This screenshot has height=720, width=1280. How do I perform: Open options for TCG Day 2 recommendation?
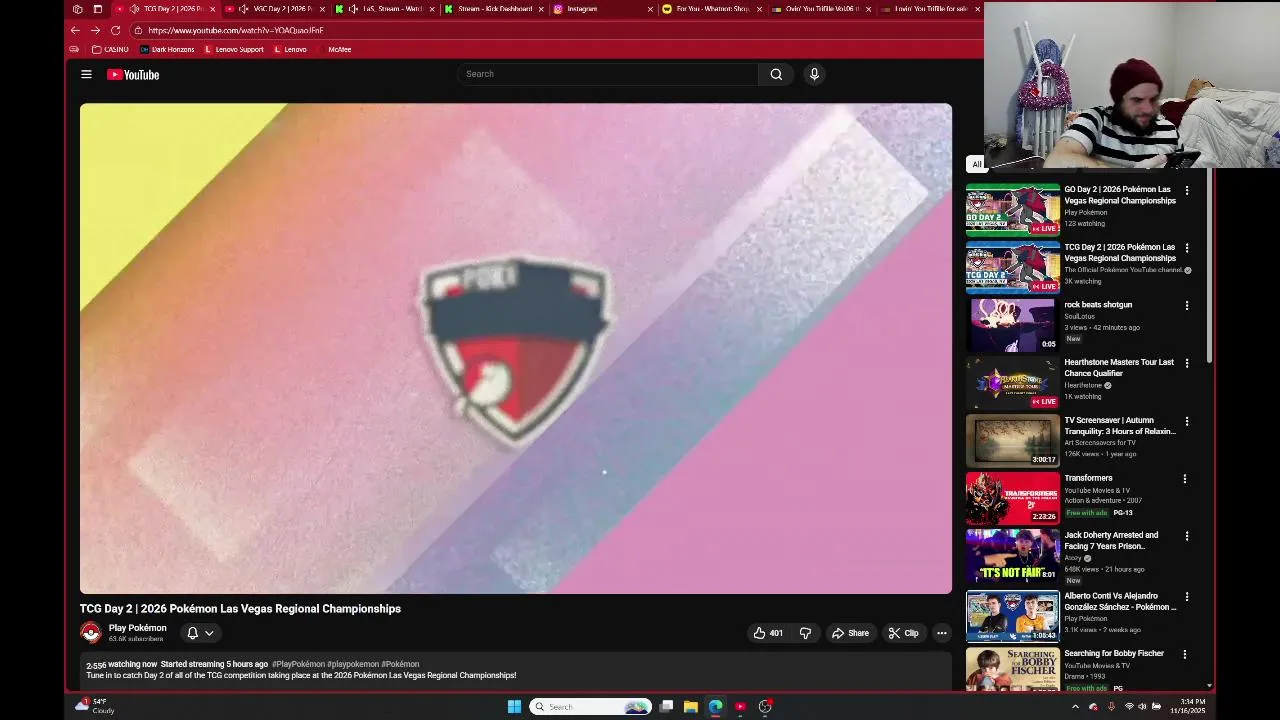1187,248
